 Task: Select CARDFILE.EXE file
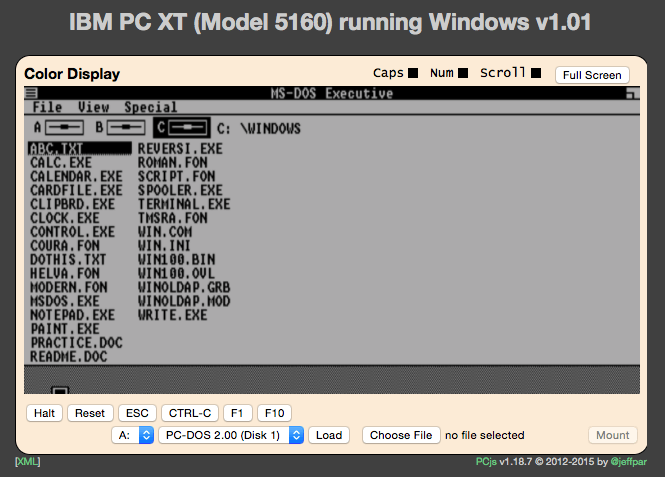click(76, 190)
